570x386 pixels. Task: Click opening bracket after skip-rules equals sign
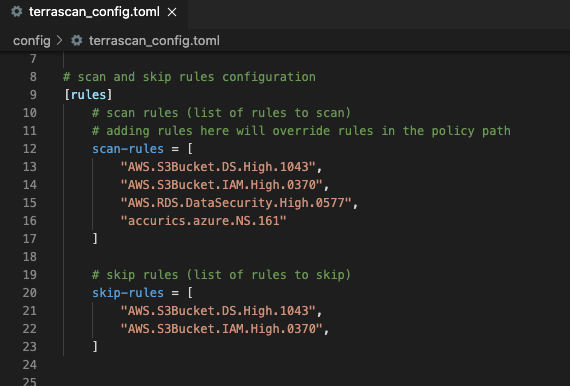[x=190, y=293]
